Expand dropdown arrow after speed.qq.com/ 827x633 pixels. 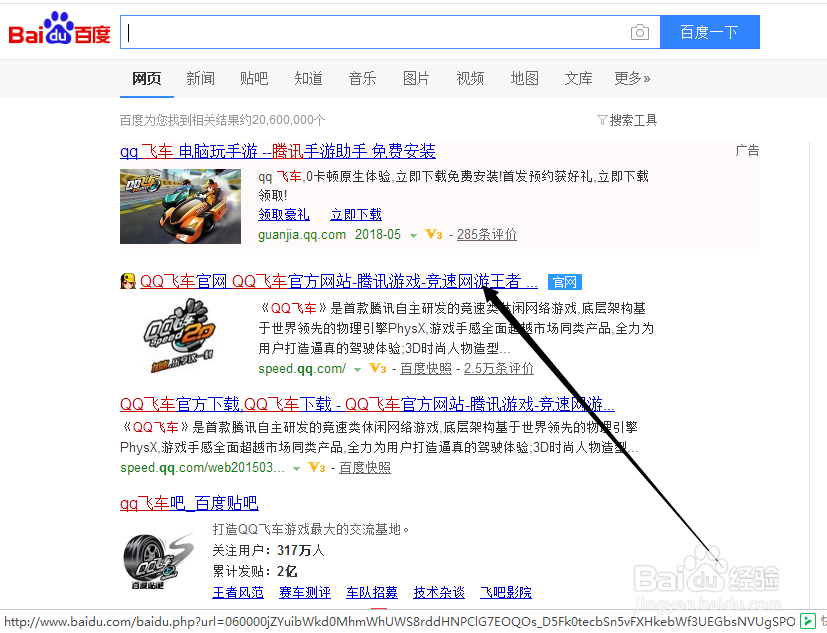pyautogui.click(x=357, y=370)
